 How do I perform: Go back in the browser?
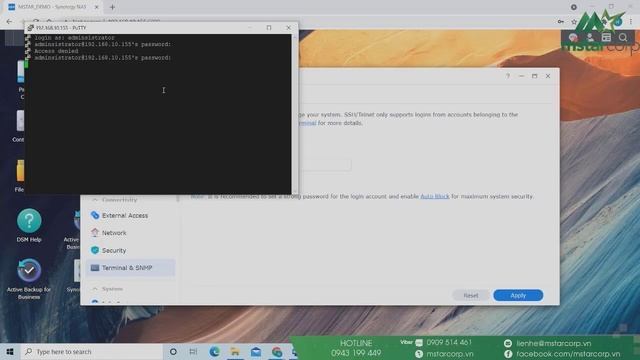(9, 21)
